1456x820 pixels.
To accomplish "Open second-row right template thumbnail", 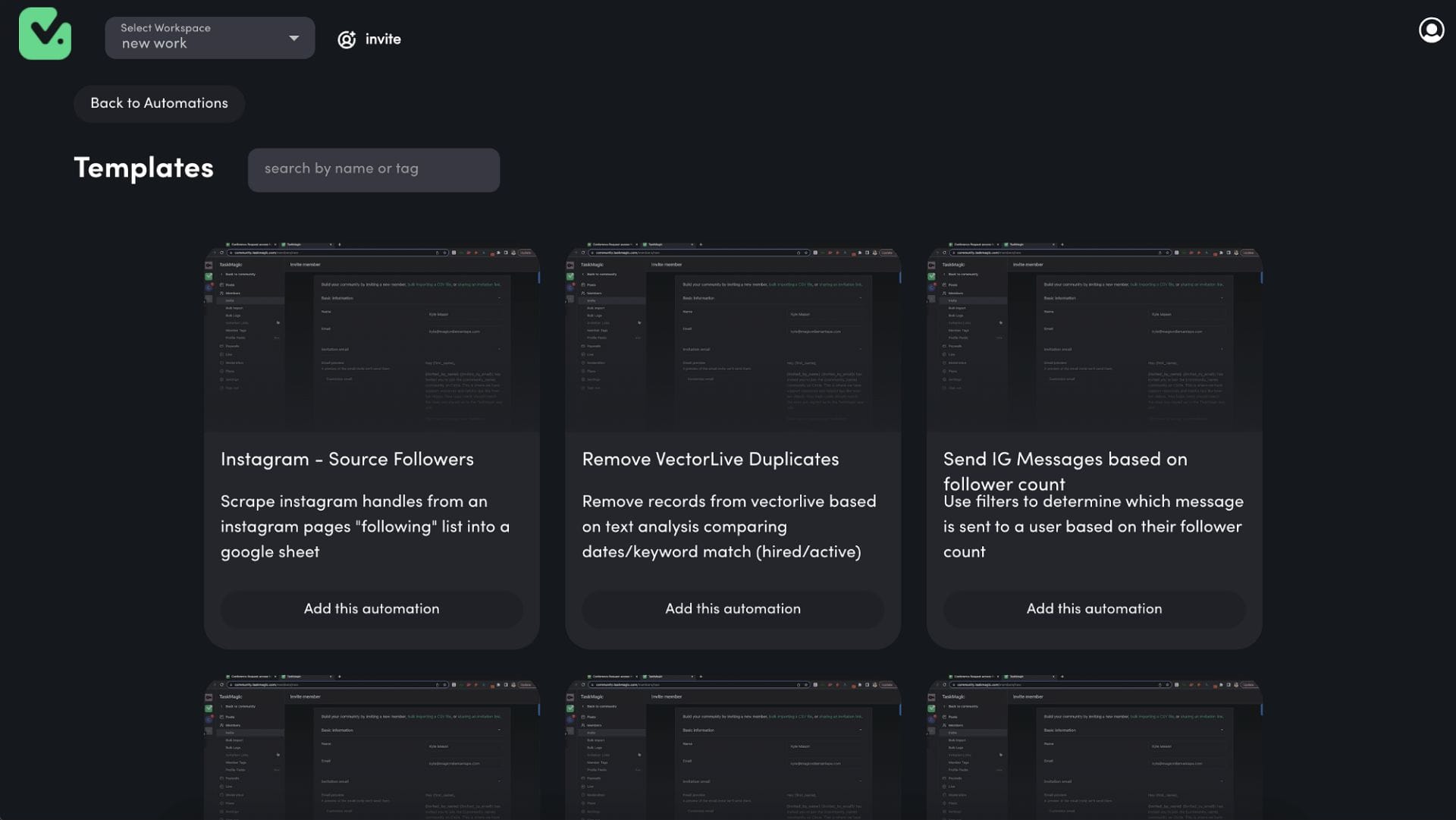I will [x=1094, y=747].
